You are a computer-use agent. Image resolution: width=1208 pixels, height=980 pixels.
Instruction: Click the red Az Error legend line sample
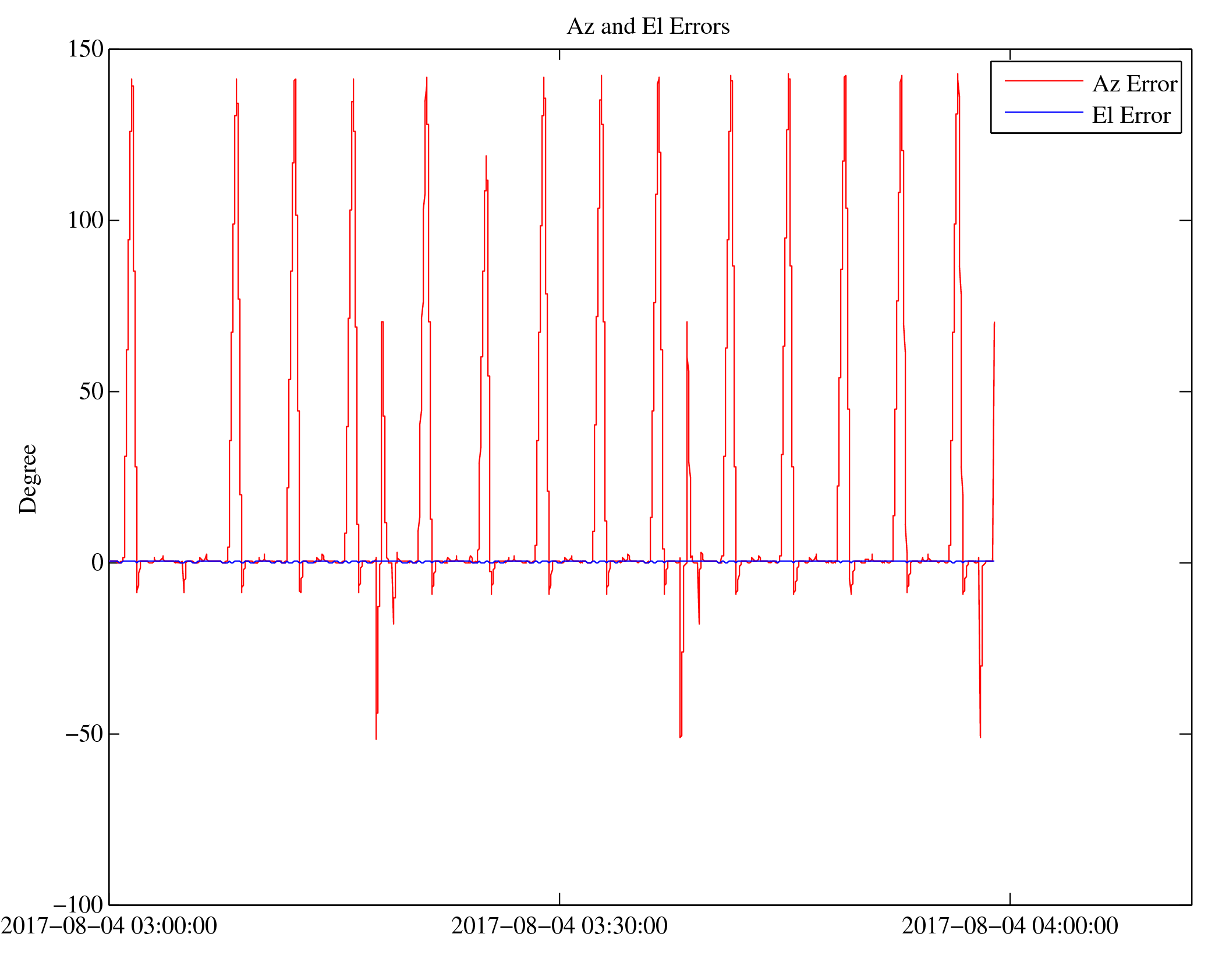(x=1043, y=80)
